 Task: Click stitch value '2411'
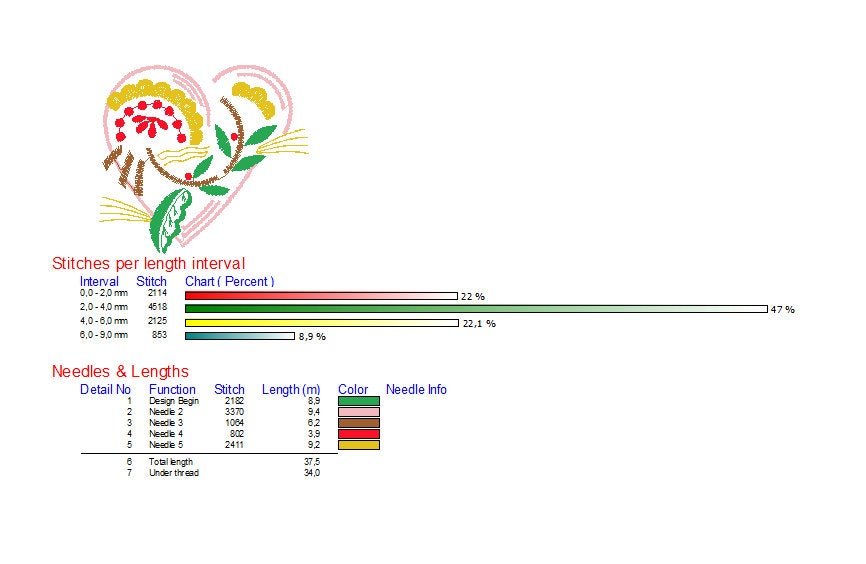[x=234, y=445]
